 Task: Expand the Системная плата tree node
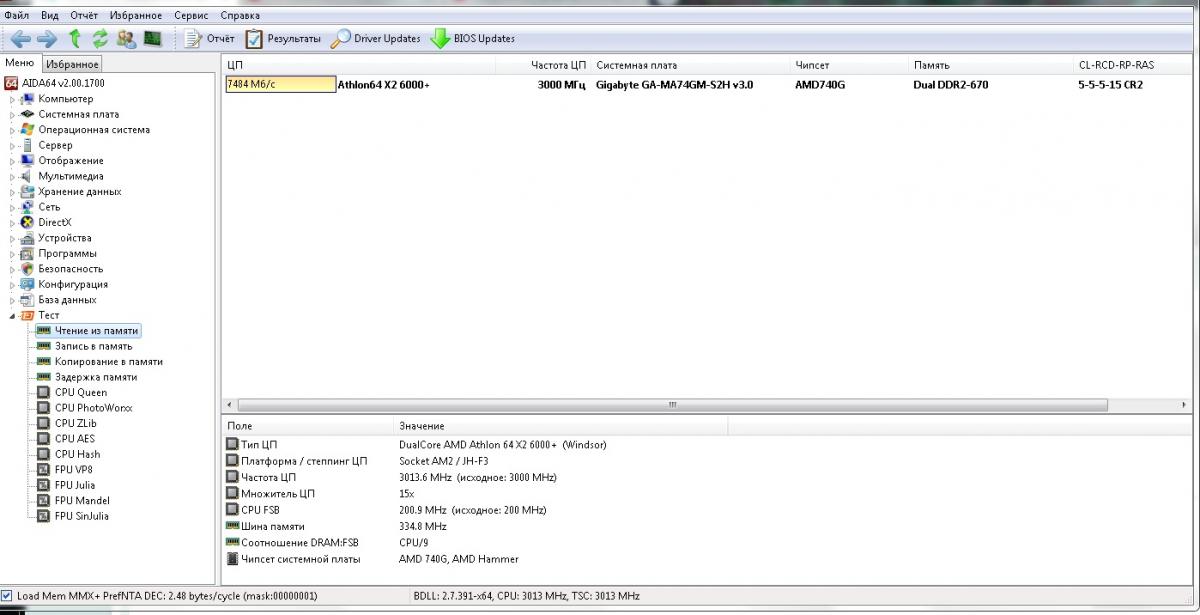click(x=12, y=114)
